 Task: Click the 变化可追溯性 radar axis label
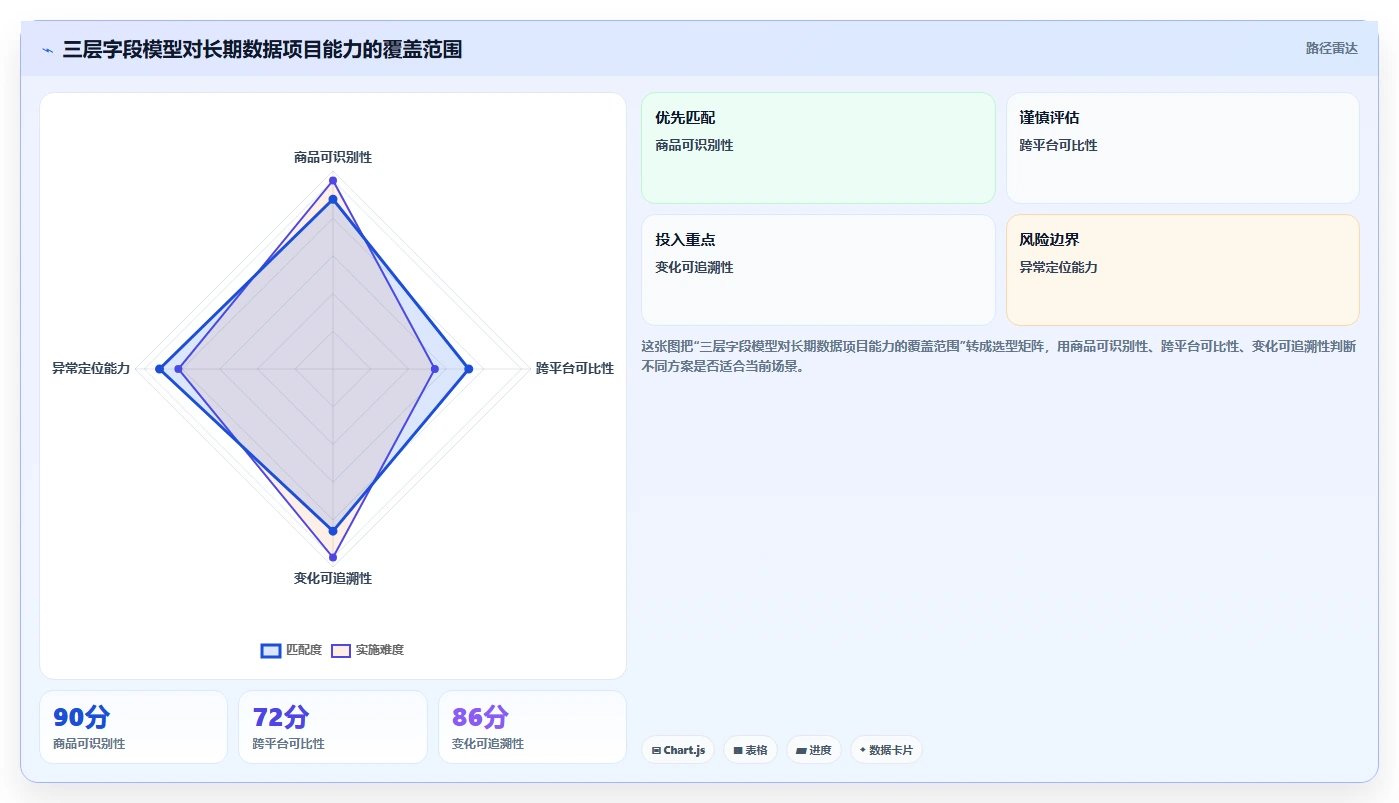point(333,578)
